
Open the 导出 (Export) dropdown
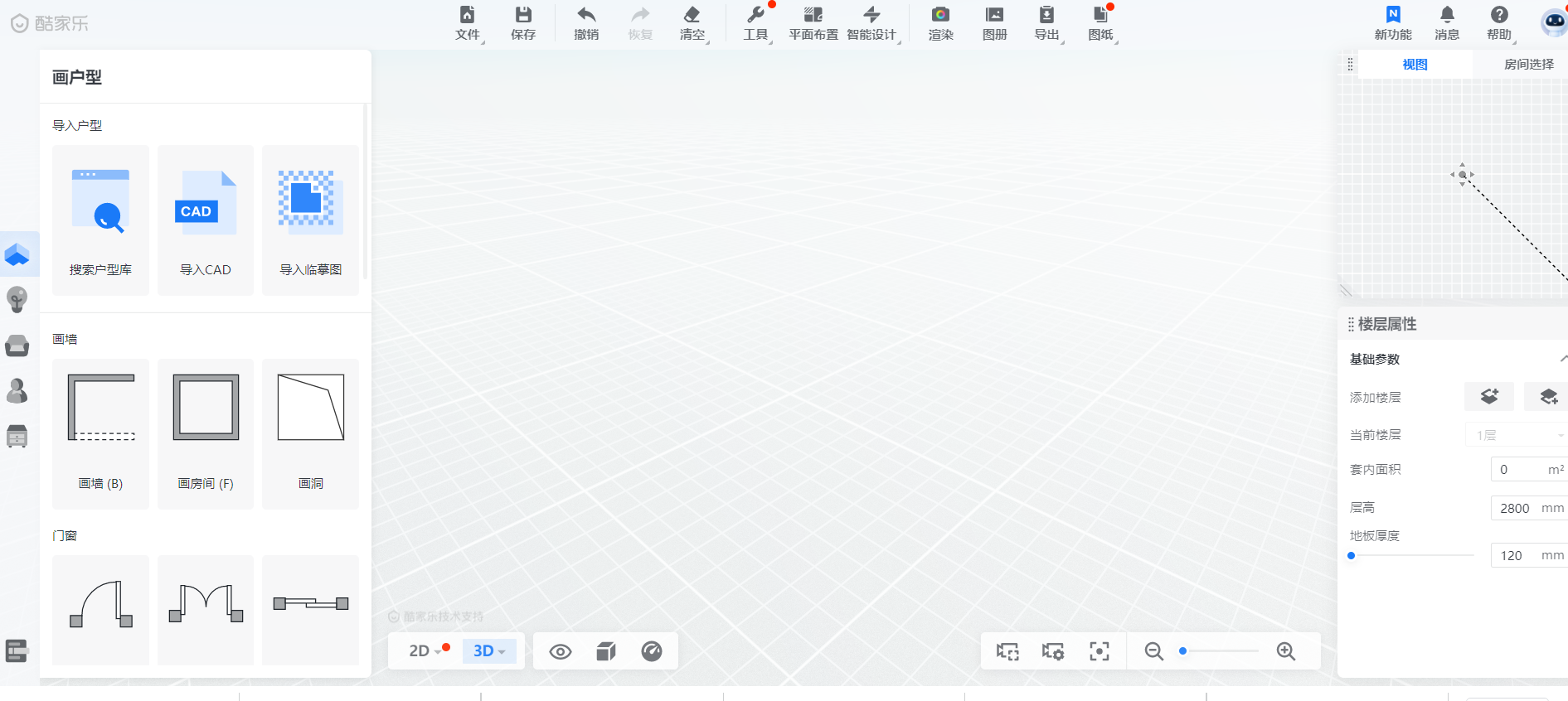(x=1048, y=23)
